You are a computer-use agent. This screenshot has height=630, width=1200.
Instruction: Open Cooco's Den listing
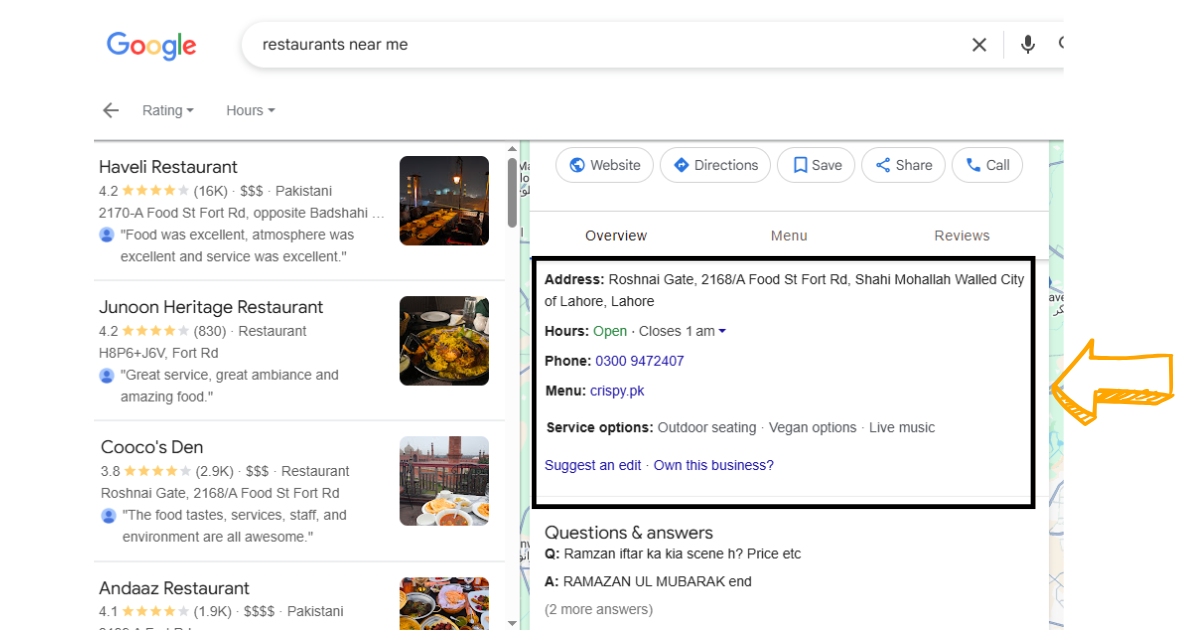click(x=152, y=447)
